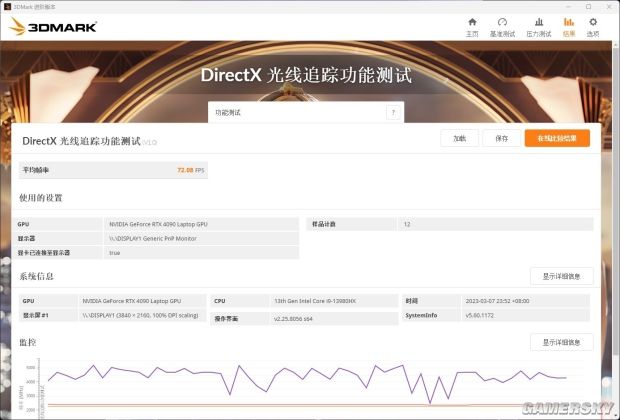This screenshot has width=620, height=420.
Task: Click the 保存 (Save) button
Action: 501,138
